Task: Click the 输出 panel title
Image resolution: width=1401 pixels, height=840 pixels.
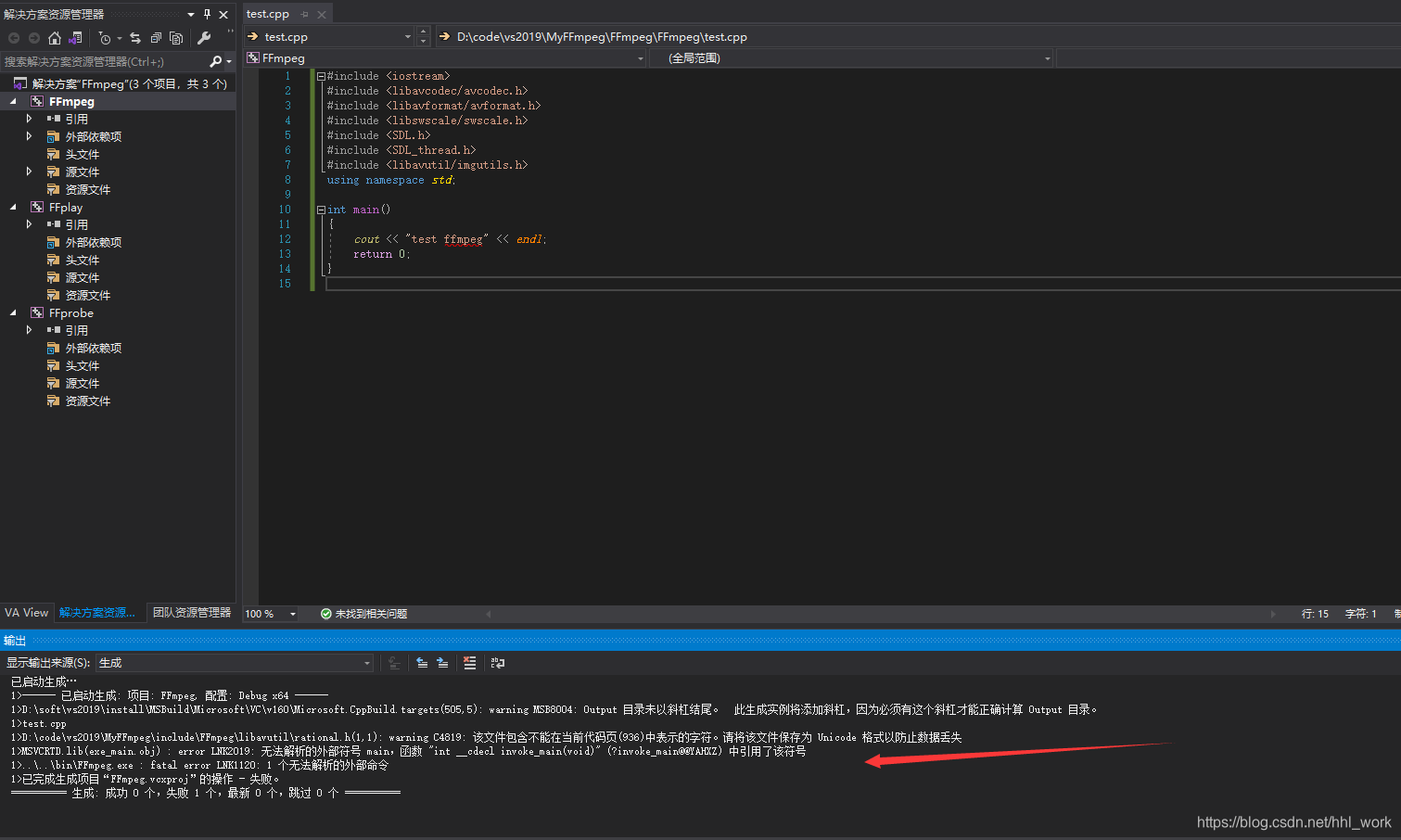Action: tap(15, 641)
